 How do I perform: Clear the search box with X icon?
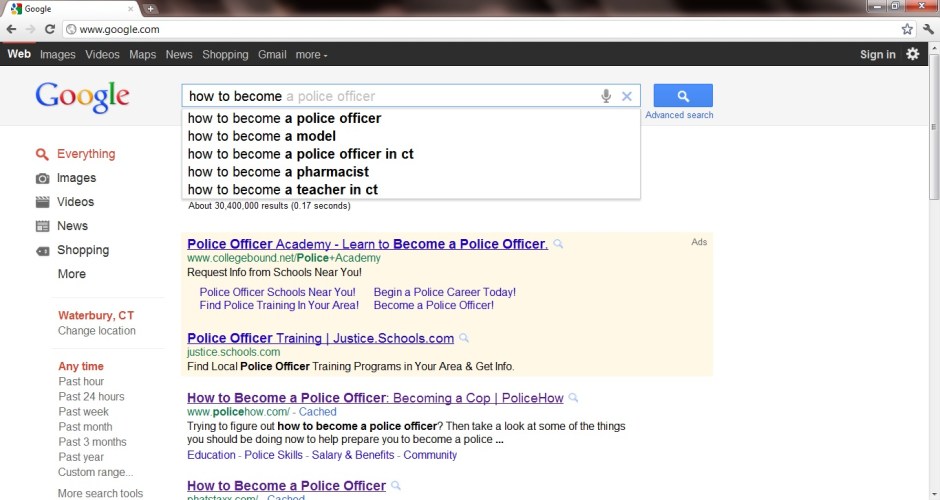pyautogui.click(x=627, y=96)
